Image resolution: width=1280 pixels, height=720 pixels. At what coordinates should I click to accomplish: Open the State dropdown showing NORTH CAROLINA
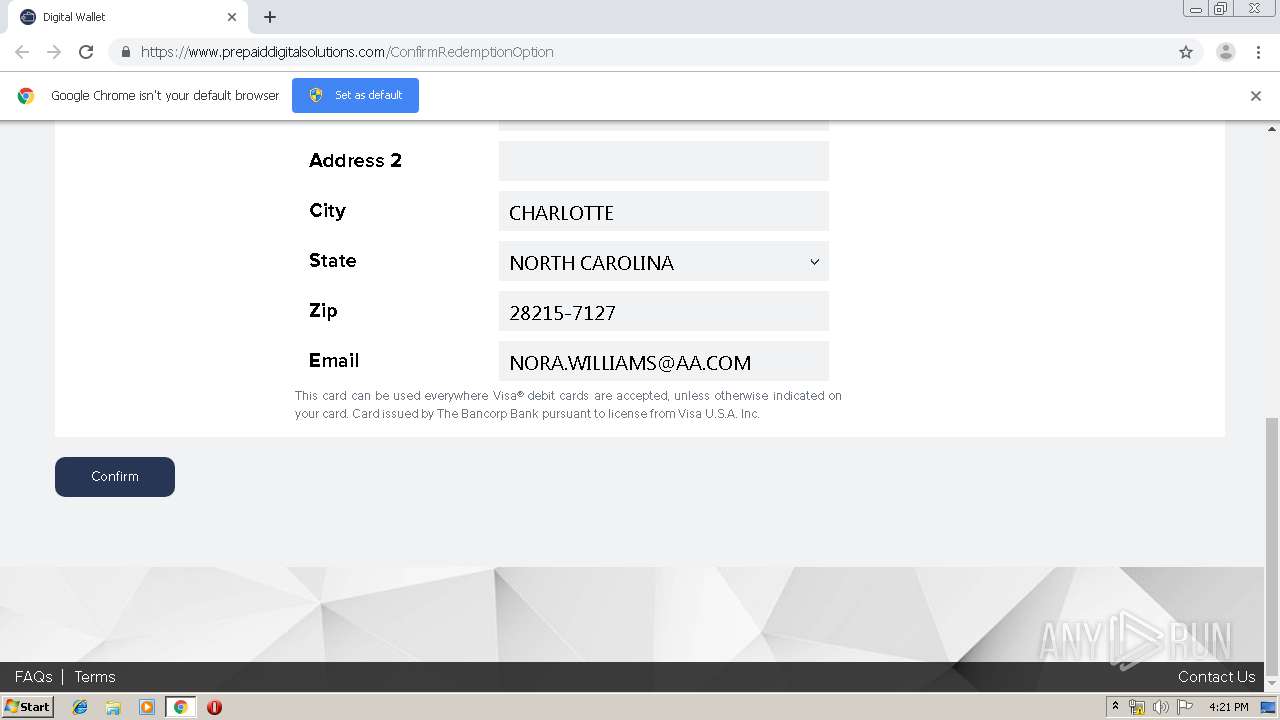(664, 261)
